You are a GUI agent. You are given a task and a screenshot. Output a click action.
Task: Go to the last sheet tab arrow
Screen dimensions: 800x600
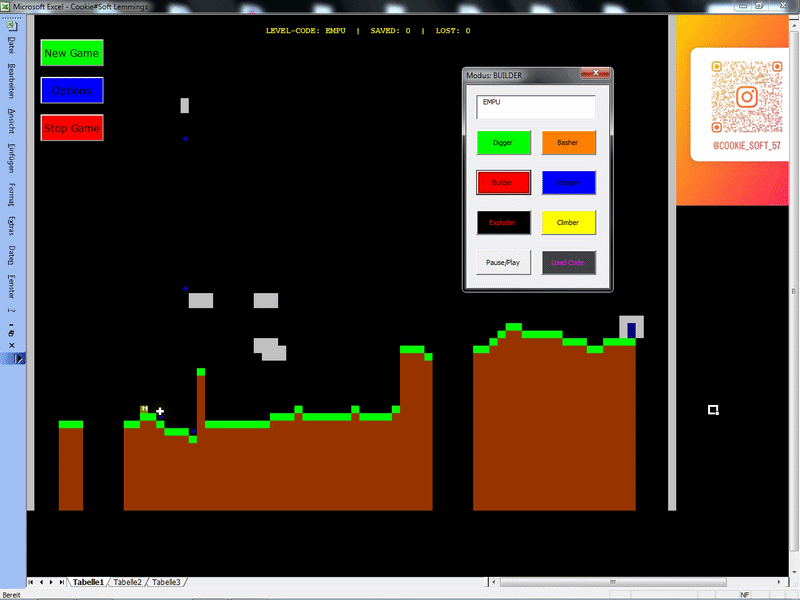coord(61,582)
